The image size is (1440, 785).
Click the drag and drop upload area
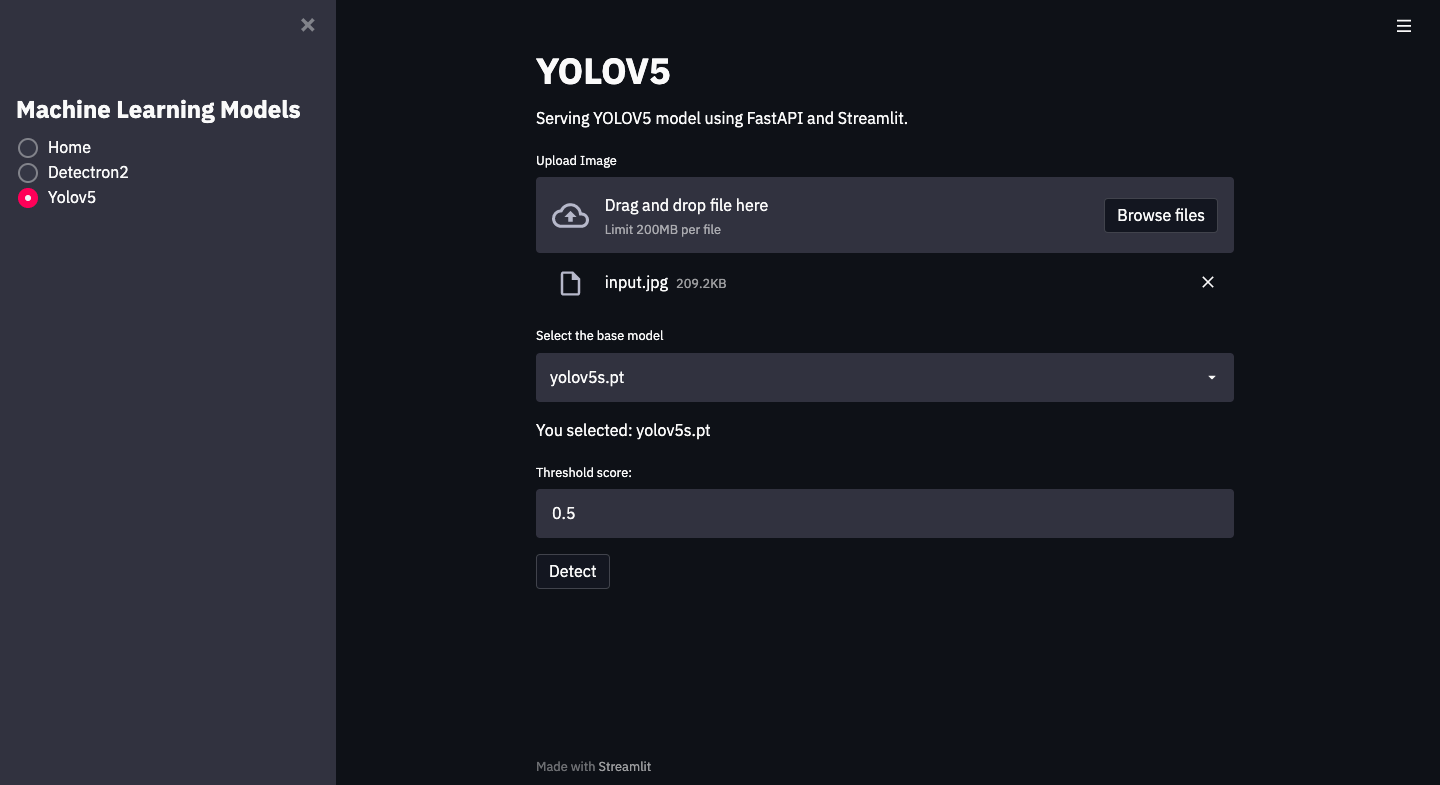[885, 215]
